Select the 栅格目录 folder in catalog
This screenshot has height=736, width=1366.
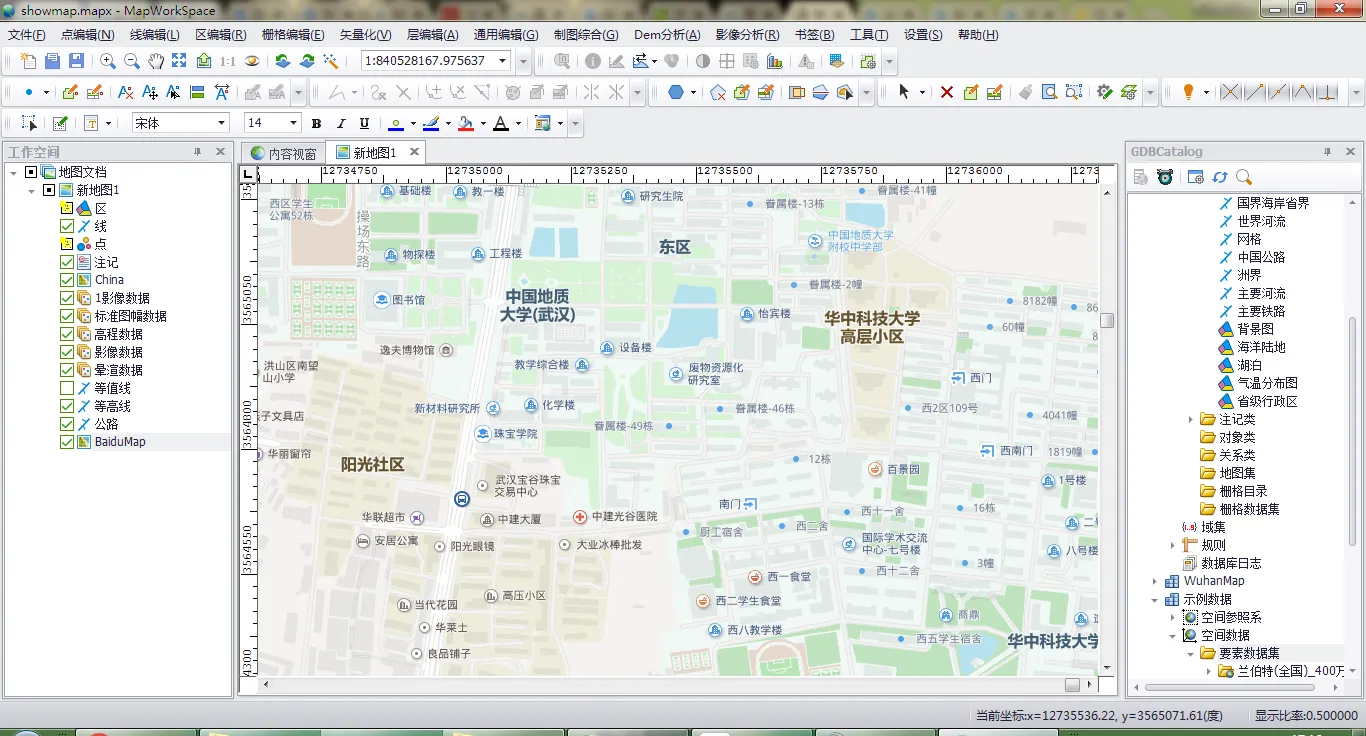[x=1243, y=491]
